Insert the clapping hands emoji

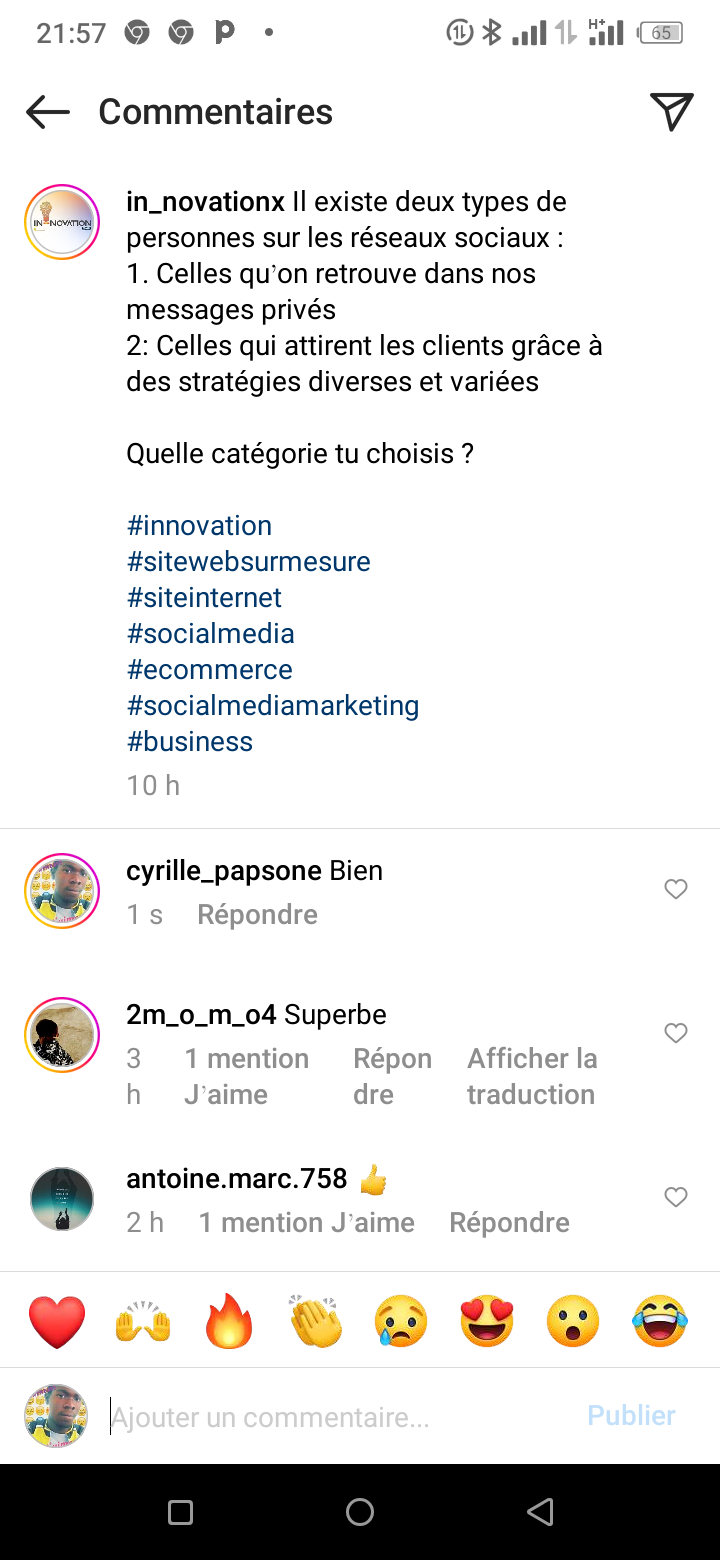click(315, 1320)
